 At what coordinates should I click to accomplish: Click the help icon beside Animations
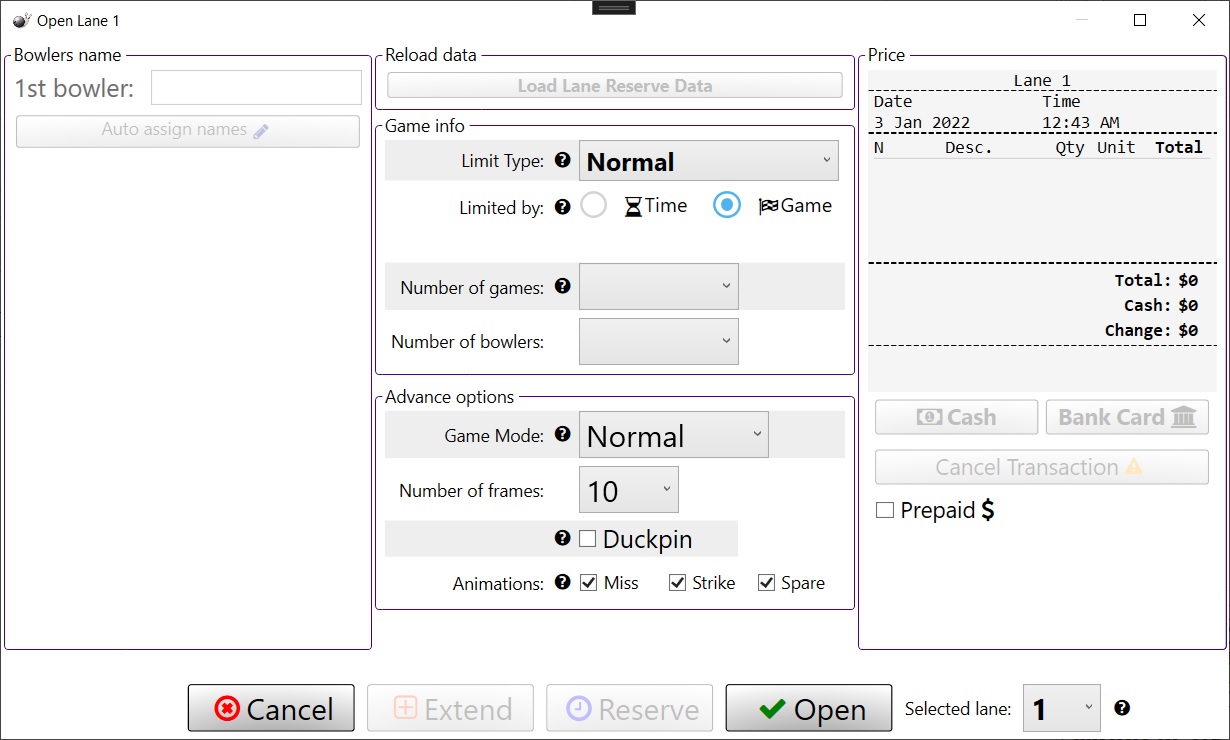click(562, 582)
